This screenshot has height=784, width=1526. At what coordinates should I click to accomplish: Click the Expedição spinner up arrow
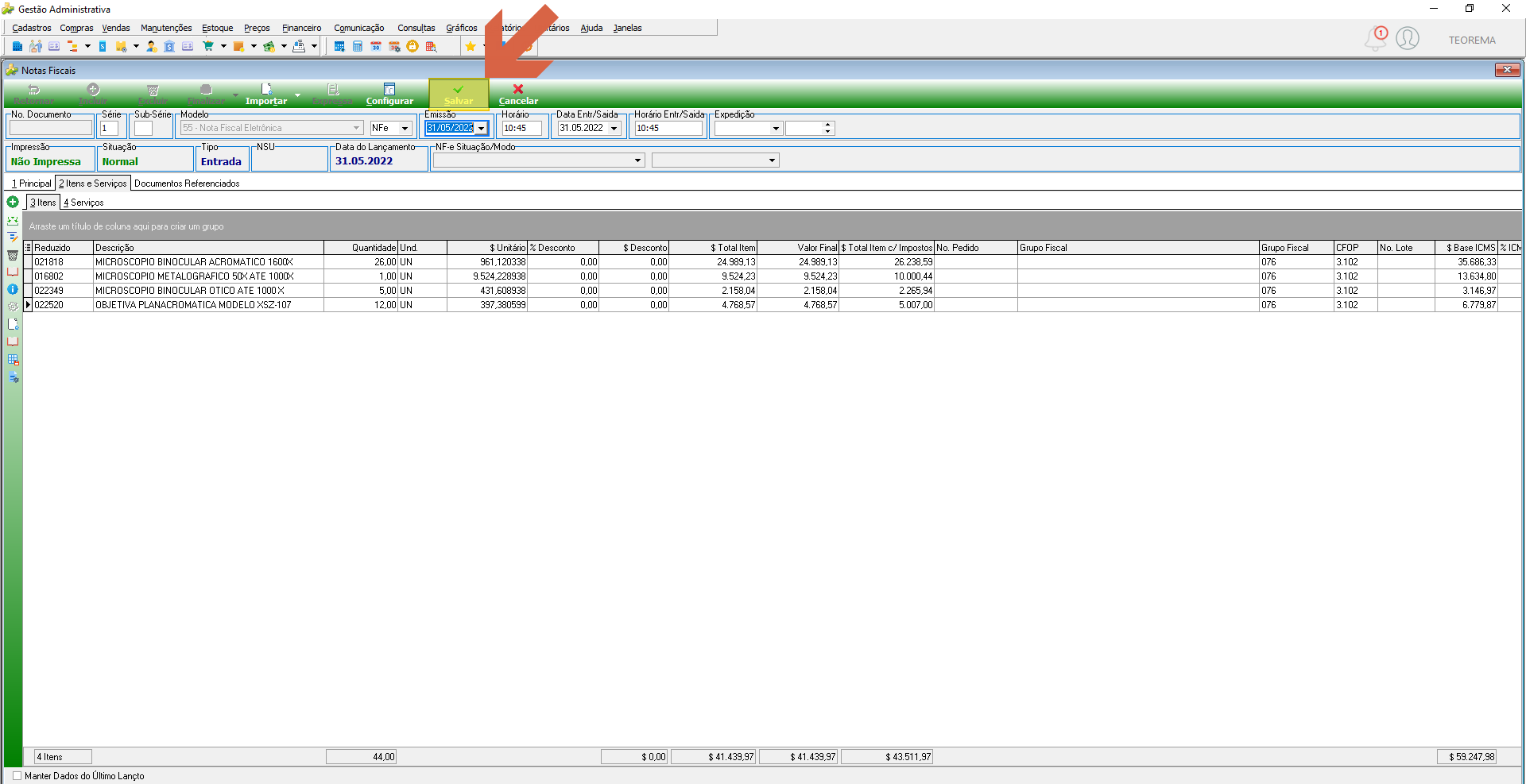[828, 124]
